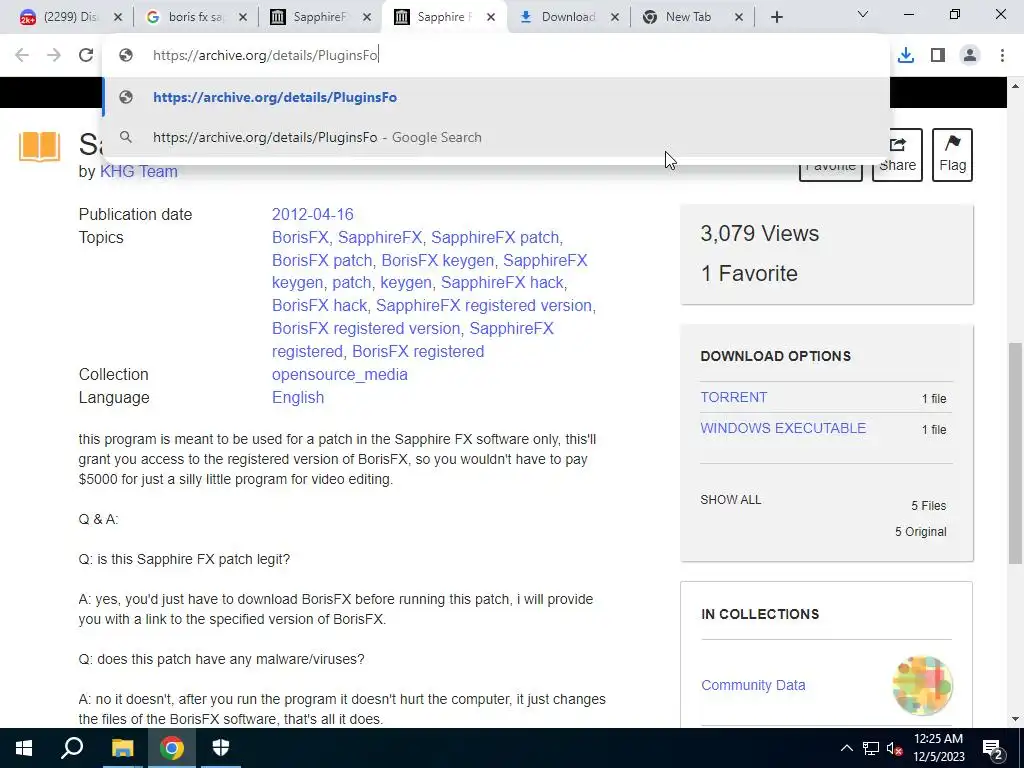Close the 'boris fx sa' Google tab
This screenshot has height=768, width=1024.
tap(242, 17)
